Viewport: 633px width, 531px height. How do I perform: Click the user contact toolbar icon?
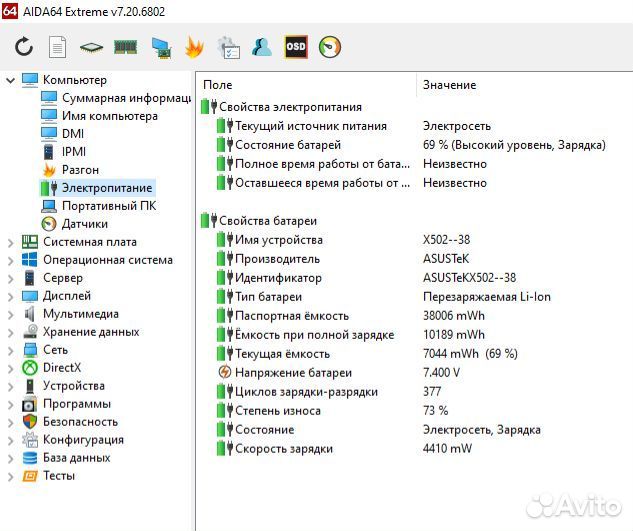tap(262, 47)
